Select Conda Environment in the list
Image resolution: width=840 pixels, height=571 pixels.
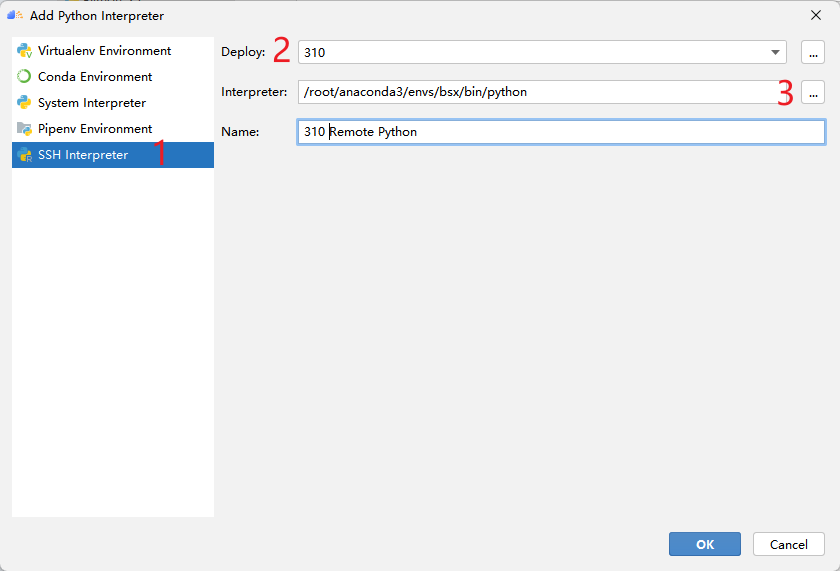[x=112, y=77]
